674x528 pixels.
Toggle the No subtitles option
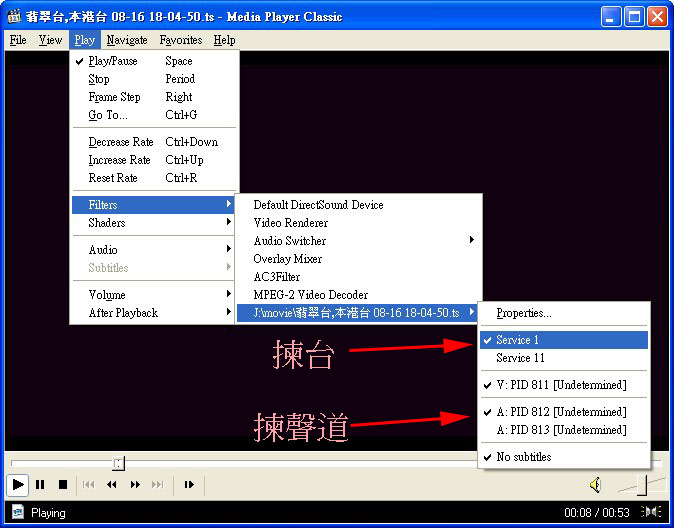(523, 457)
